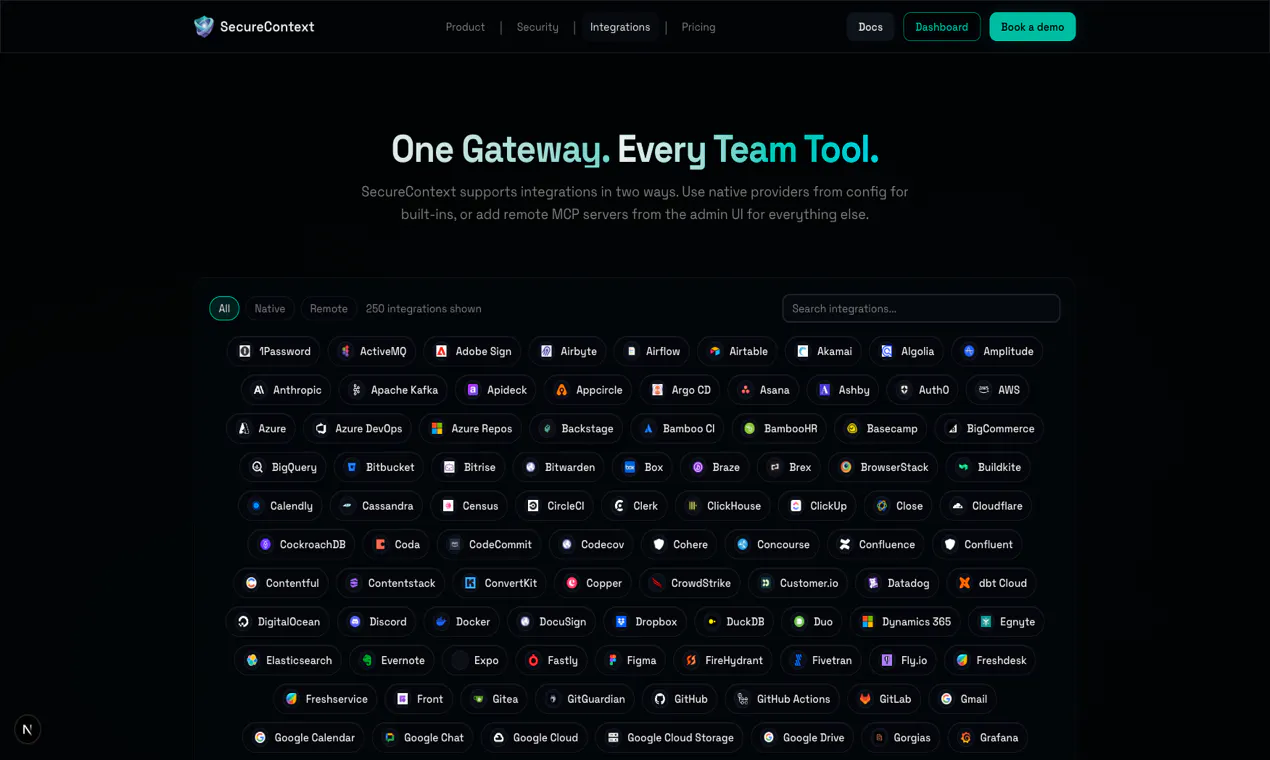Click the Datadog icon

tap(873, 584)
